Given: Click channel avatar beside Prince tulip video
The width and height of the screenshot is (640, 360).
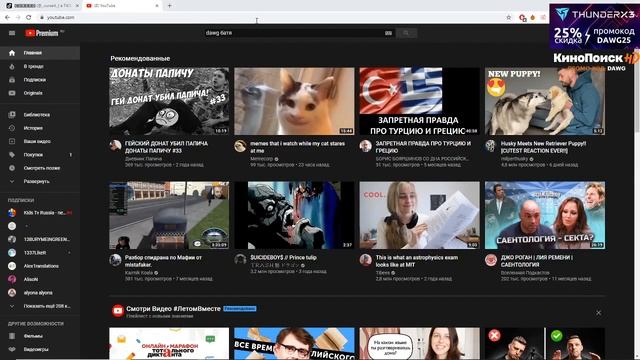Looking at the screenshot, I should click(x=240, y=259).
